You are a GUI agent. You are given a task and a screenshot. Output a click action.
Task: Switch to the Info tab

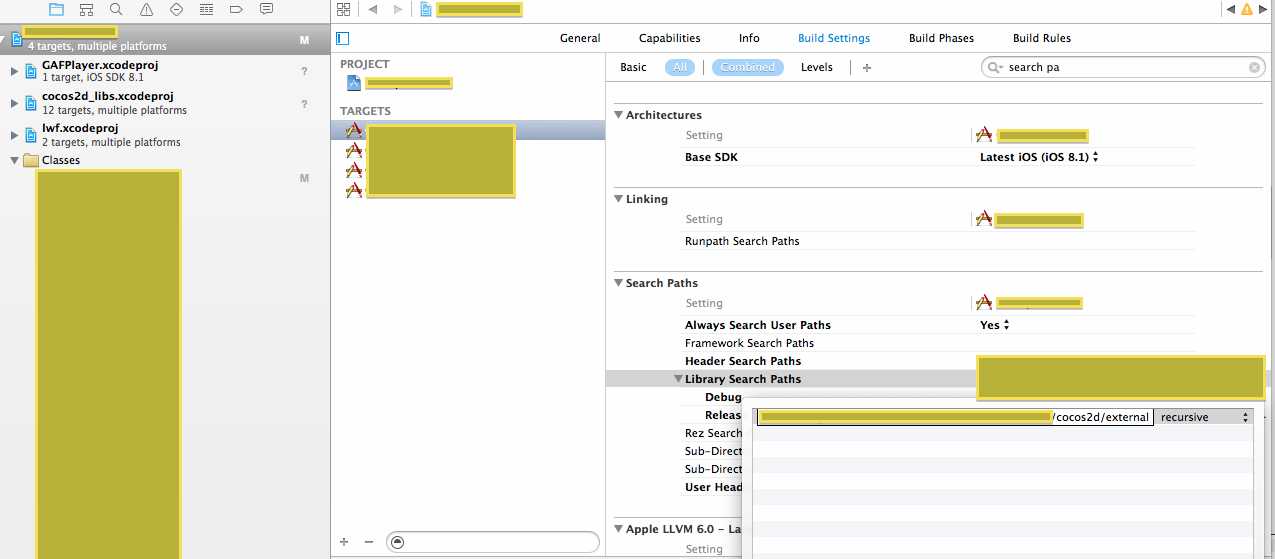[749, 38]
